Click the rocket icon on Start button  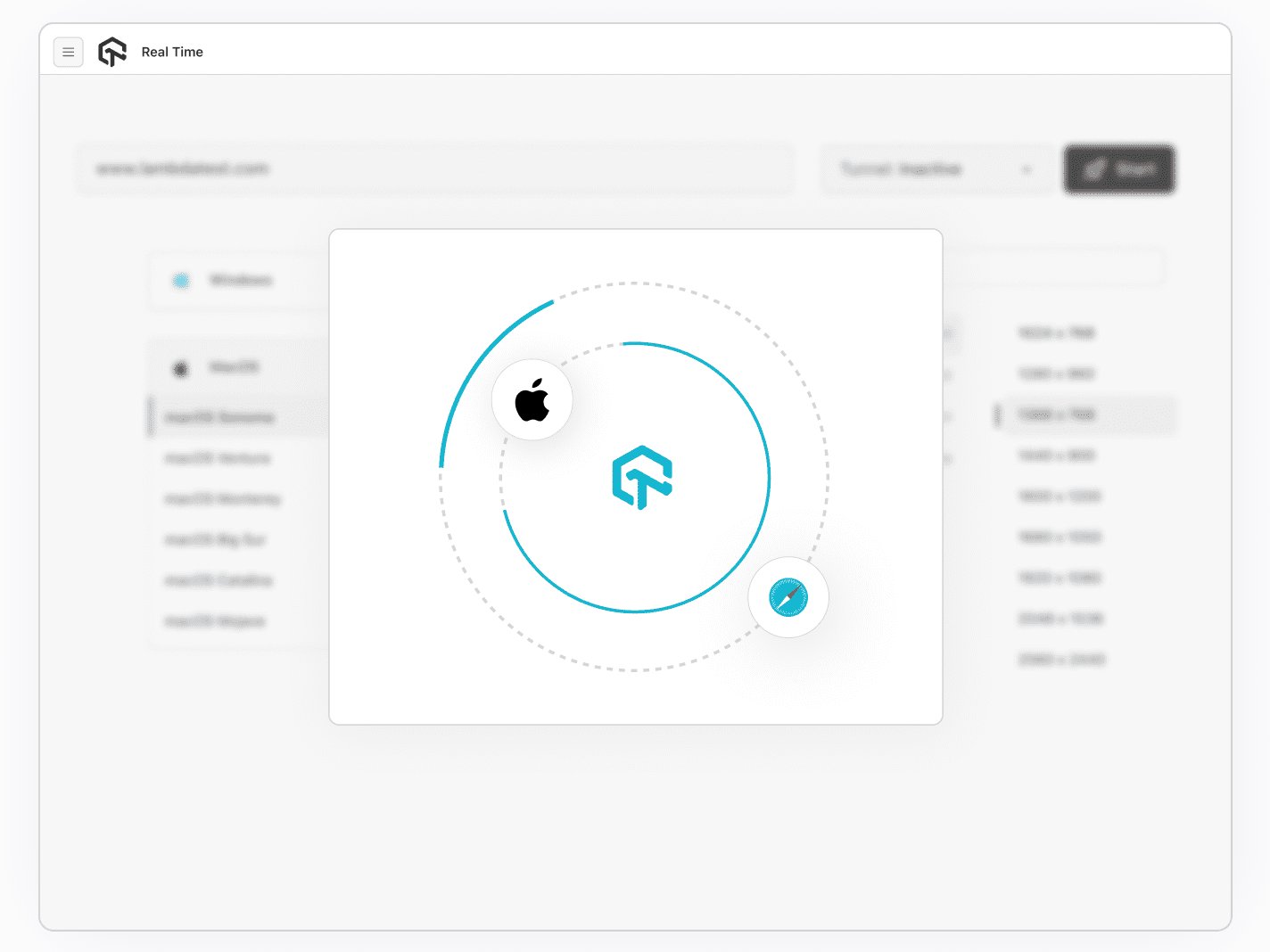point(1094,169)
